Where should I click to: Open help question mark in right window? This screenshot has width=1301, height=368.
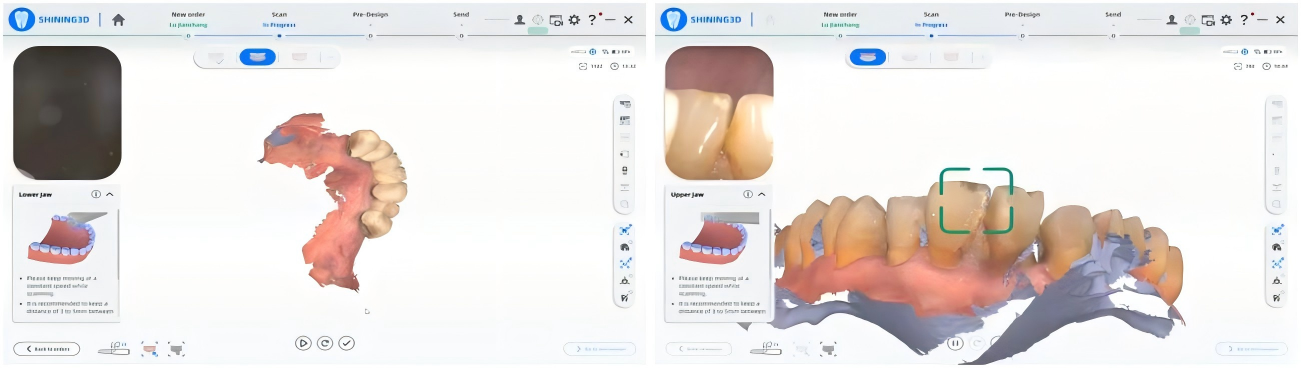click(x=1244, y=19)
